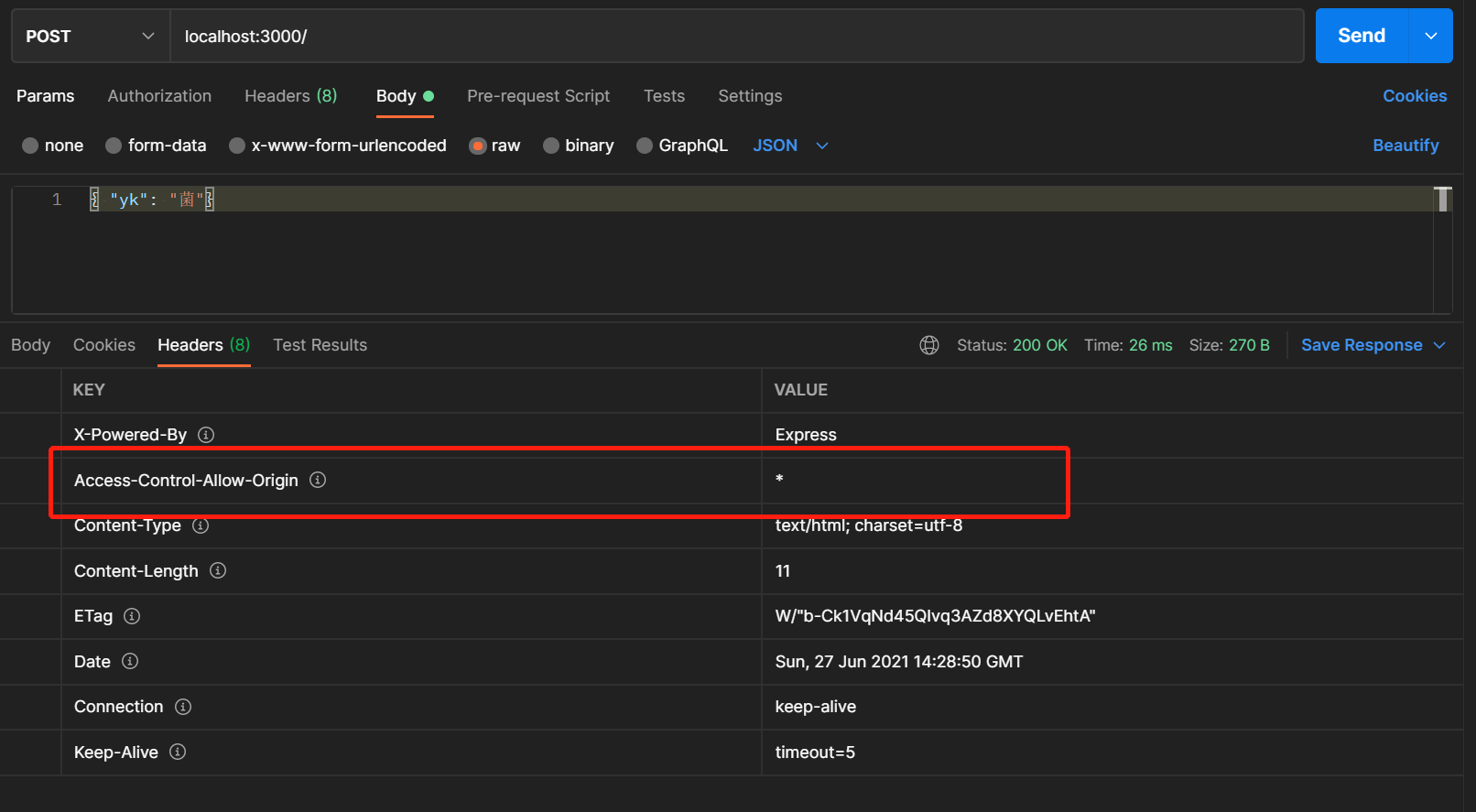Select the keep-alive header value

click(816, 707)
